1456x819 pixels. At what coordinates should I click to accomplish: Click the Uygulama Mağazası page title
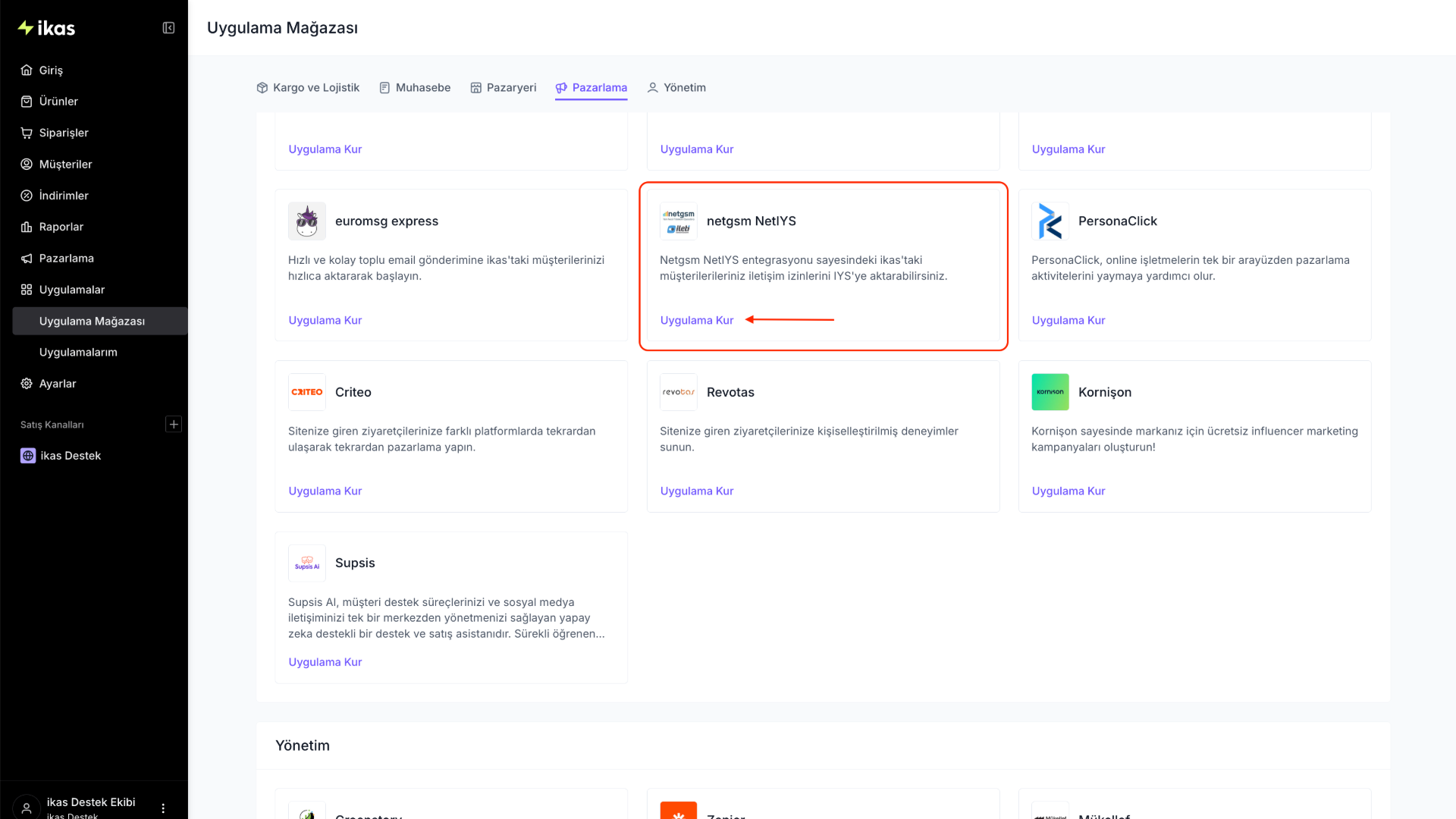tap(282, 28)
